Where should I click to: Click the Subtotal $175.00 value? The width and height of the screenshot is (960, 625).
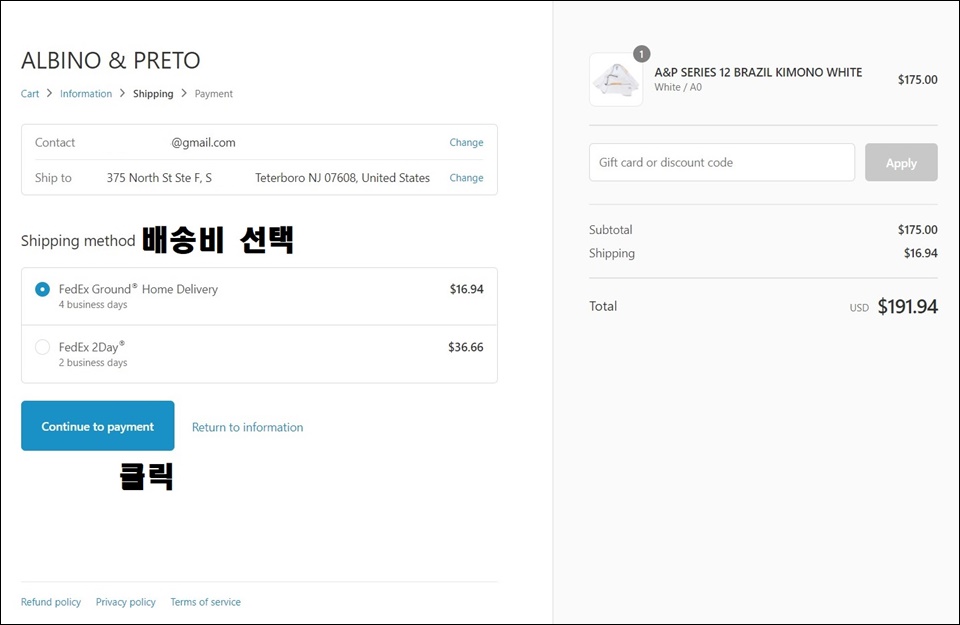coord(917,230)
